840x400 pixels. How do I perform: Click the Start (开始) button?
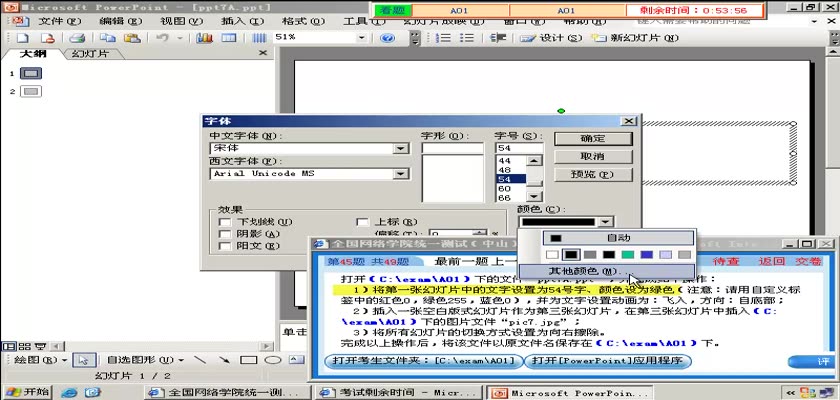click(x=27, y=393)
